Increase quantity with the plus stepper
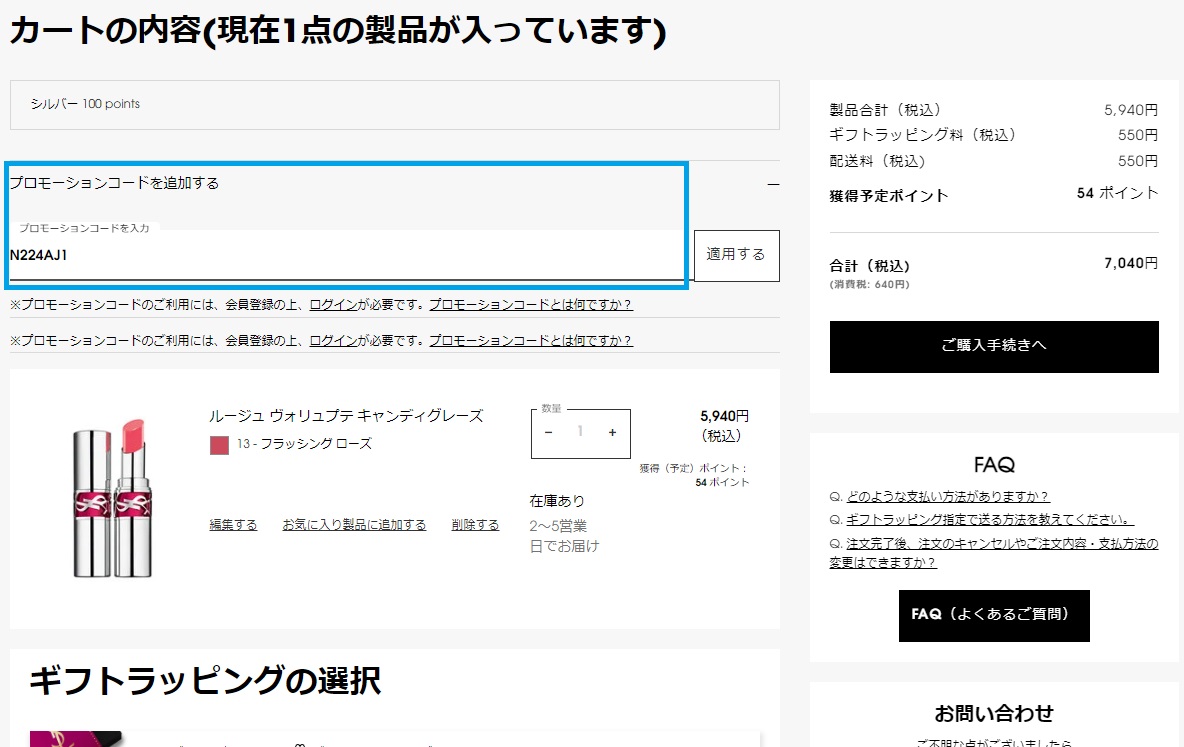This screenshot has height=747, width=1184. (612, 433)
